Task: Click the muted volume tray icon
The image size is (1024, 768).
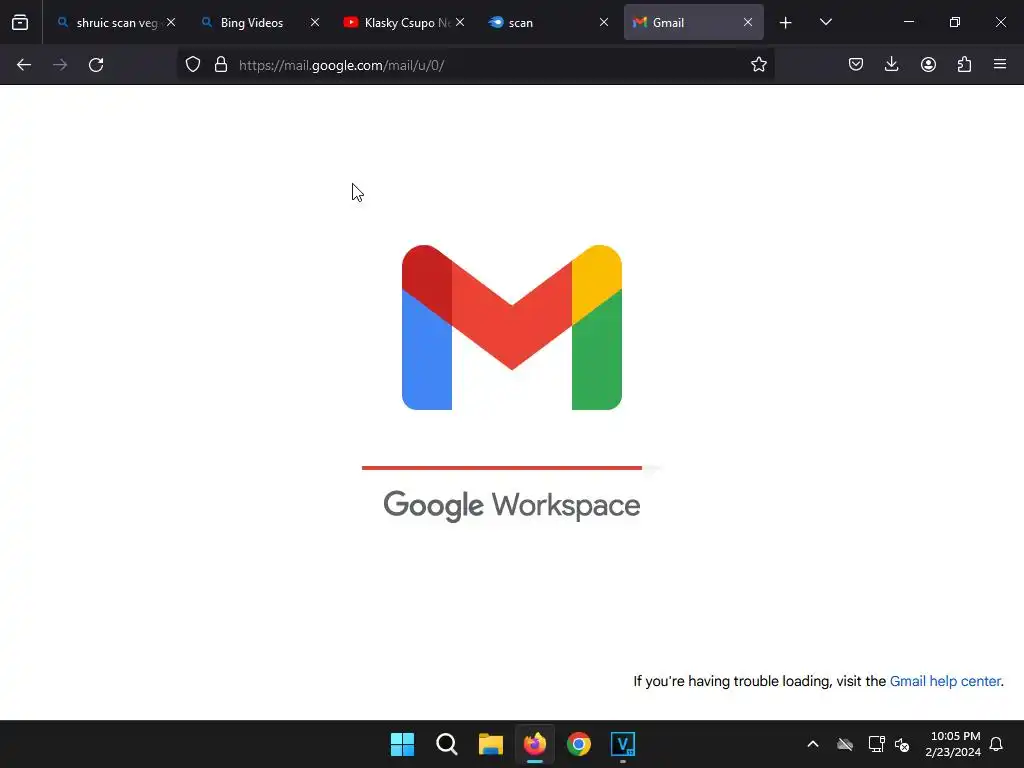Action: pos(902,744)
